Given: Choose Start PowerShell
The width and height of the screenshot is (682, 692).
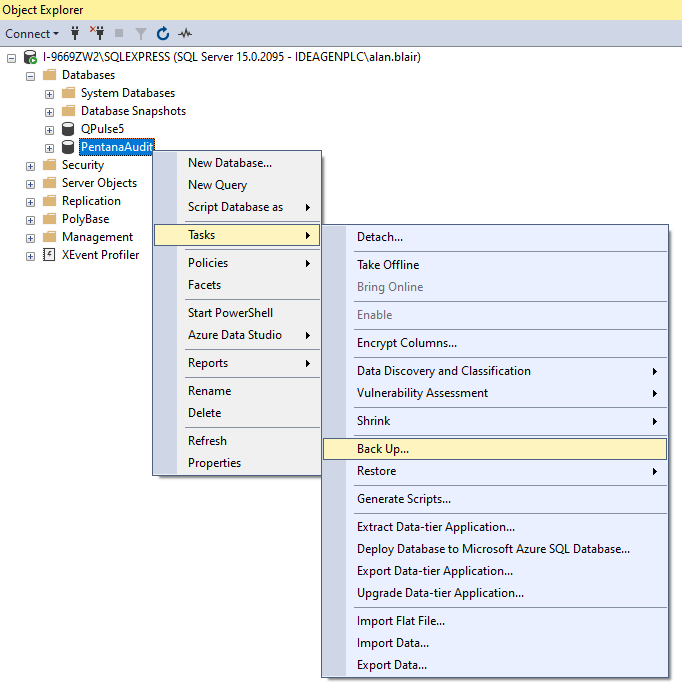Looking at the screenshot, I should 237,313.
